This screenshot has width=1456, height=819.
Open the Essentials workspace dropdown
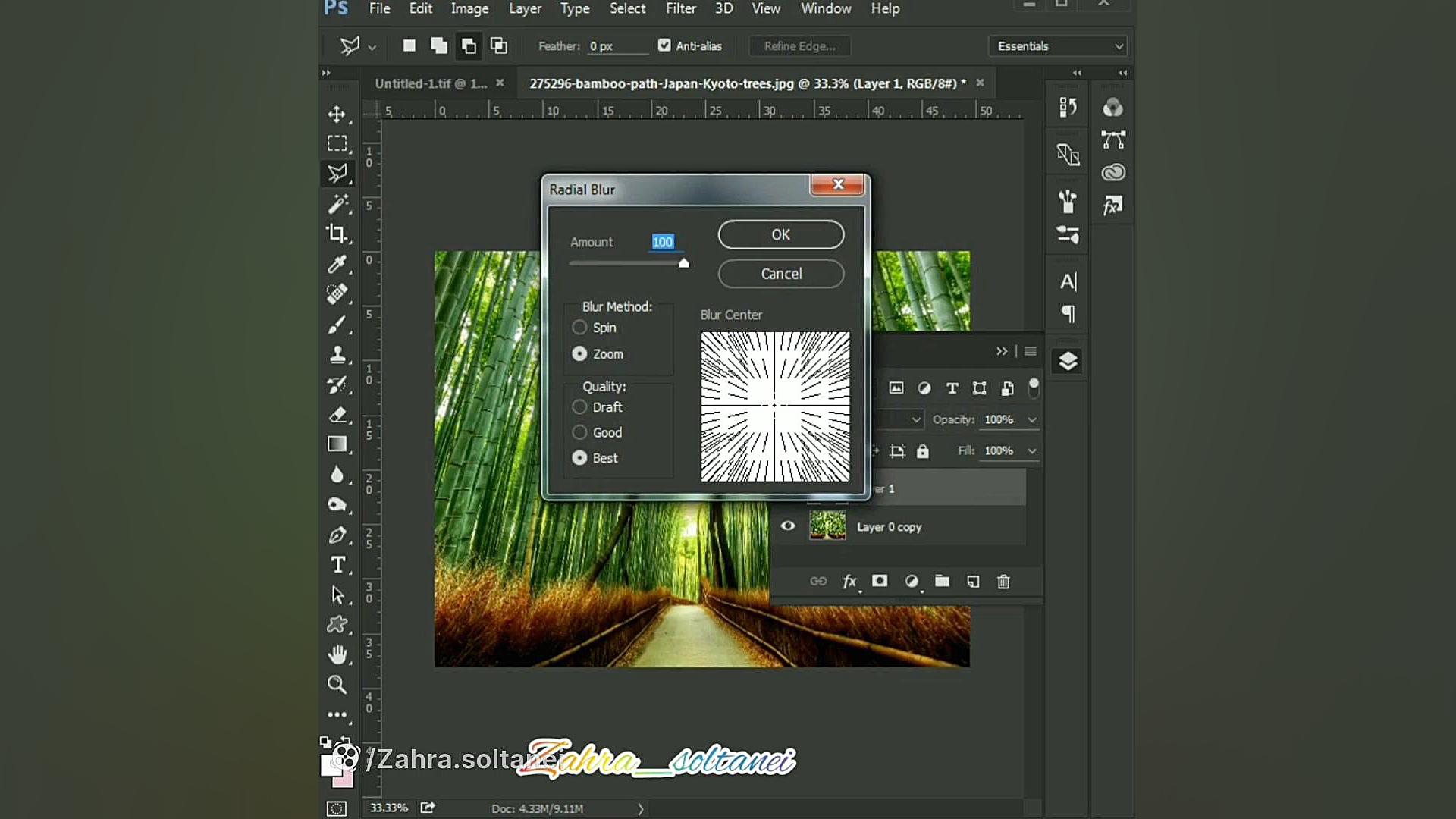point(1058,46)
